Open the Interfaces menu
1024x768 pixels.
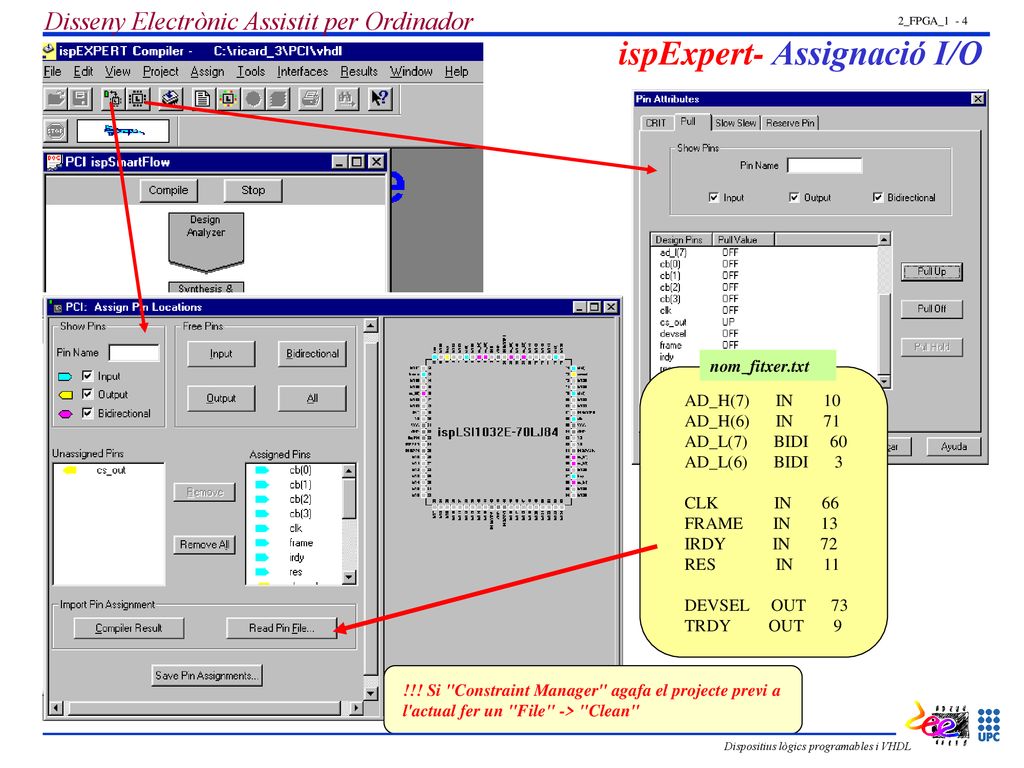click(302, 71)
